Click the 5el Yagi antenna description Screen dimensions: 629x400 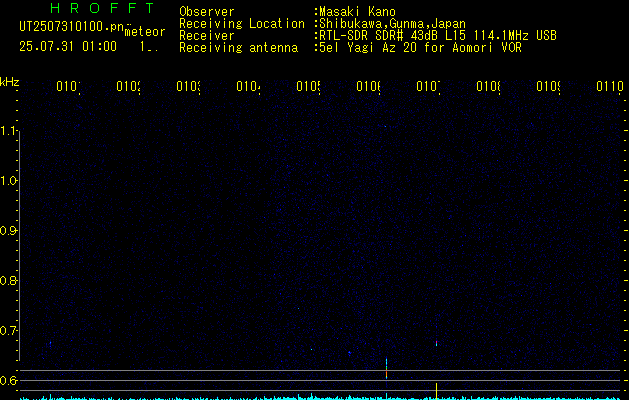click(420, 48)
